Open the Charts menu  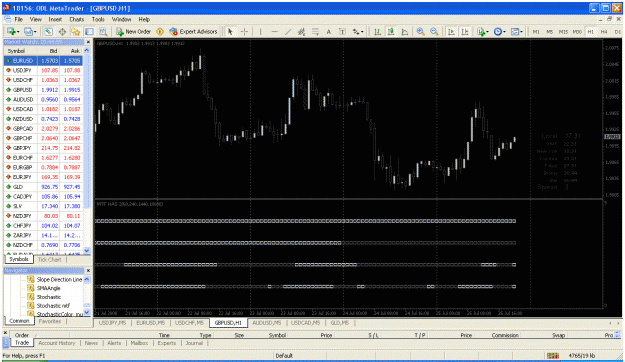point(77,19)
